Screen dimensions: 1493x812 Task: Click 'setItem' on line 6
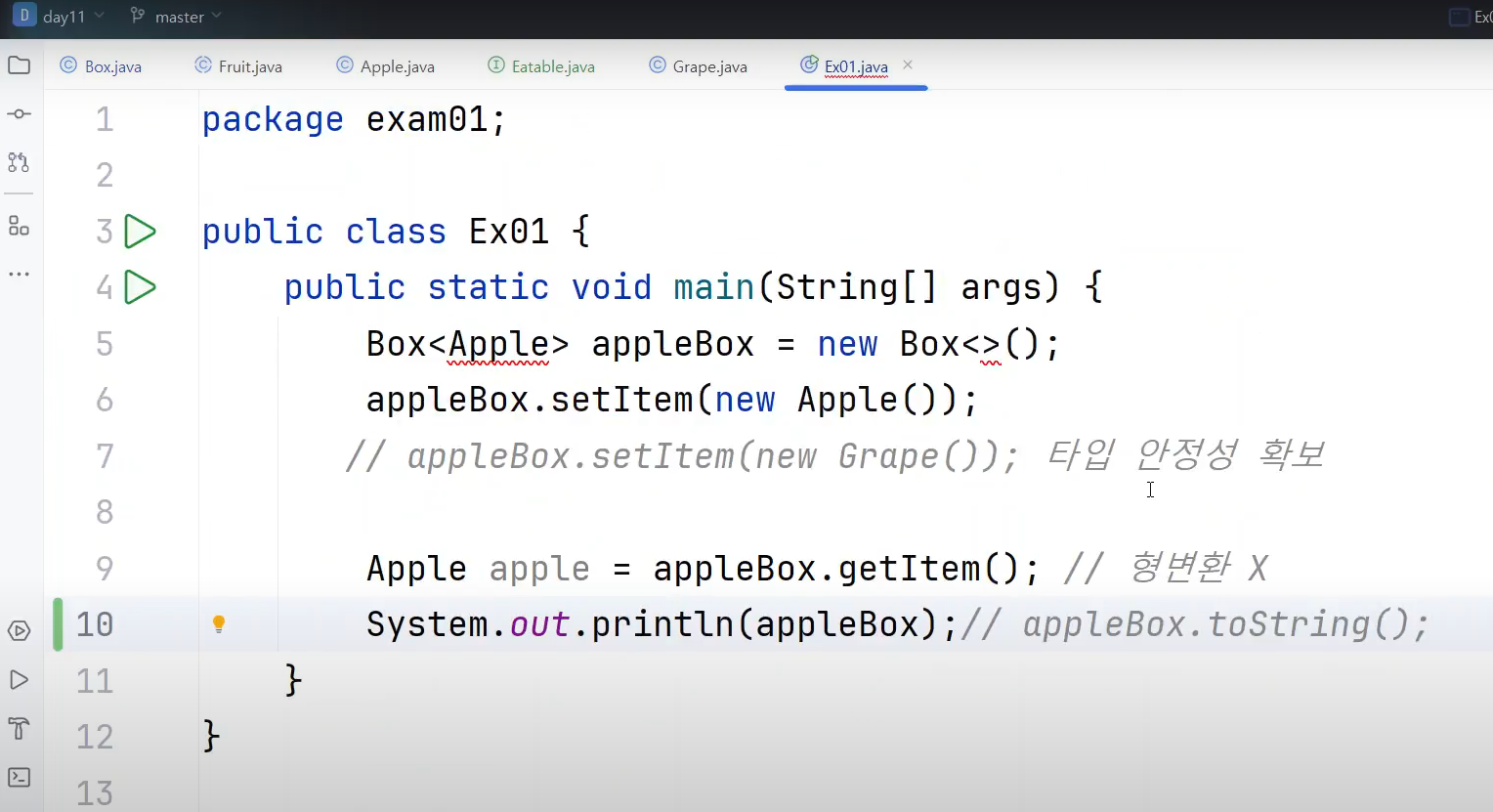point(622,400)
